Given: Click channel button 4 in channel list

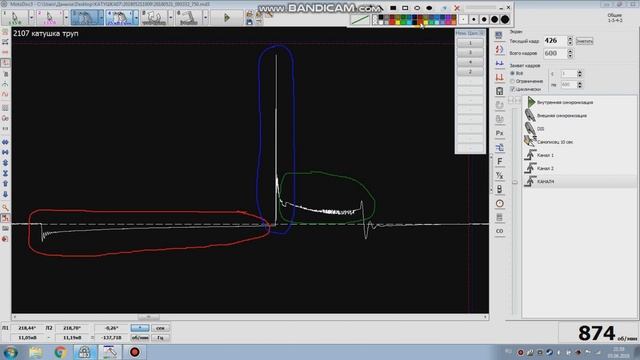Looking at the screenshot, I should tap(470, 62).
